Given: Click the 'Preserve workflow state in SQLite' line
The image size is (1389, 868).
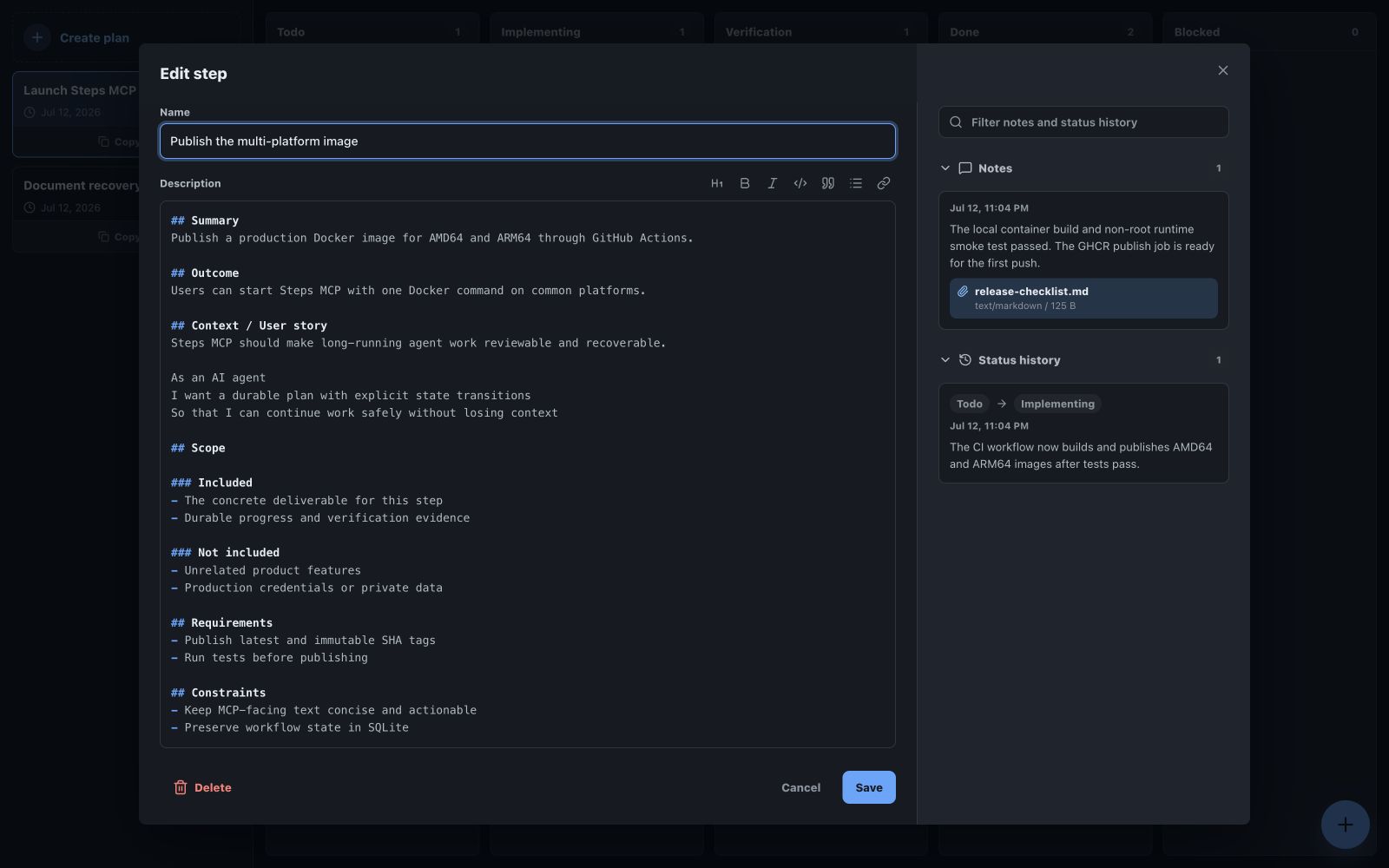Looking at the screenshot, I should coord(290,727).
